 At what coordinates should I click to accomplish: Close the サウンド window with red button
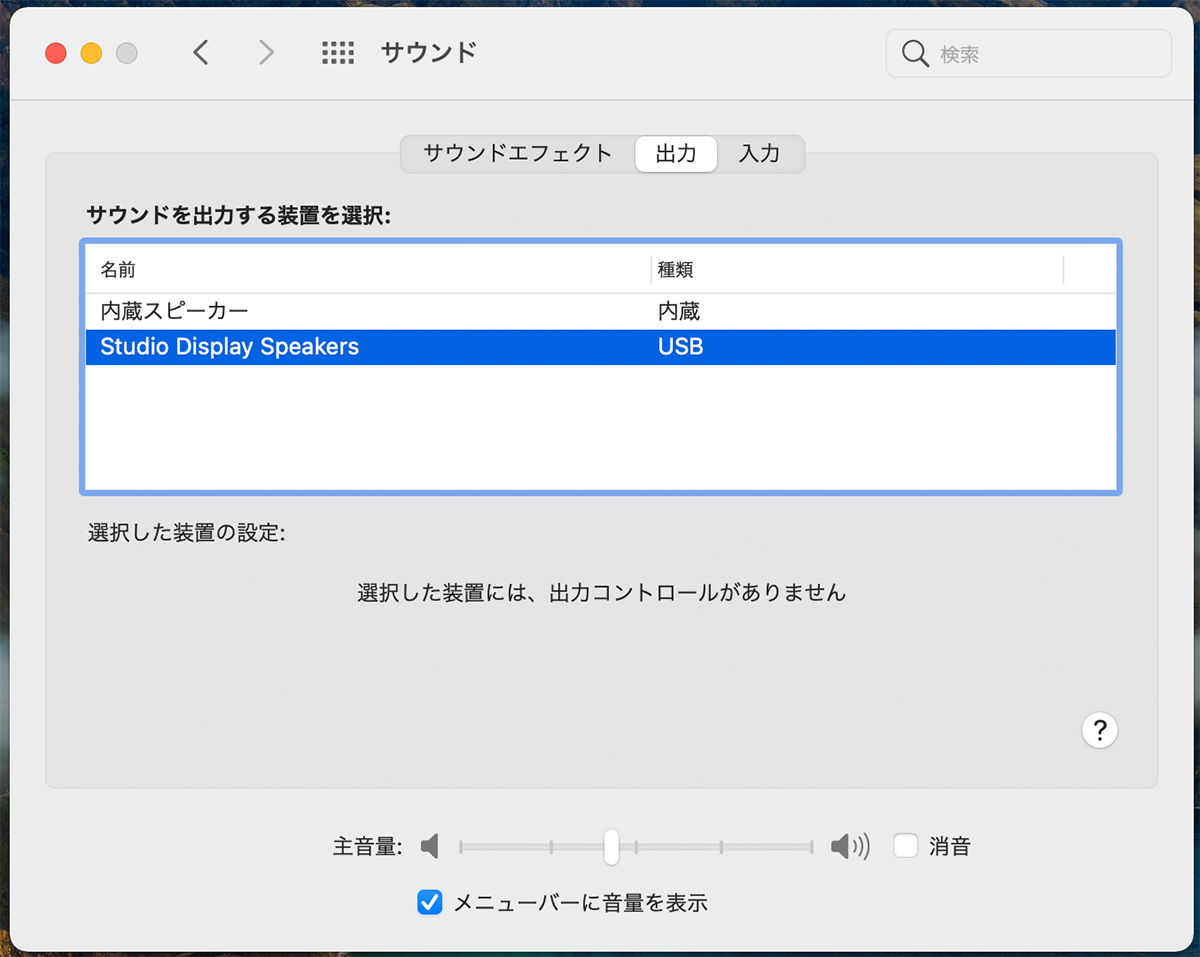(x=55, y=54)
